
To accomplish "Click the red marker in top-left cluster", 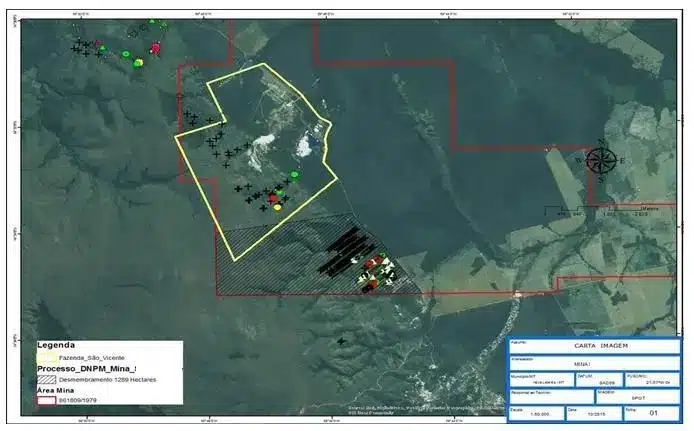I will (155, 47).
